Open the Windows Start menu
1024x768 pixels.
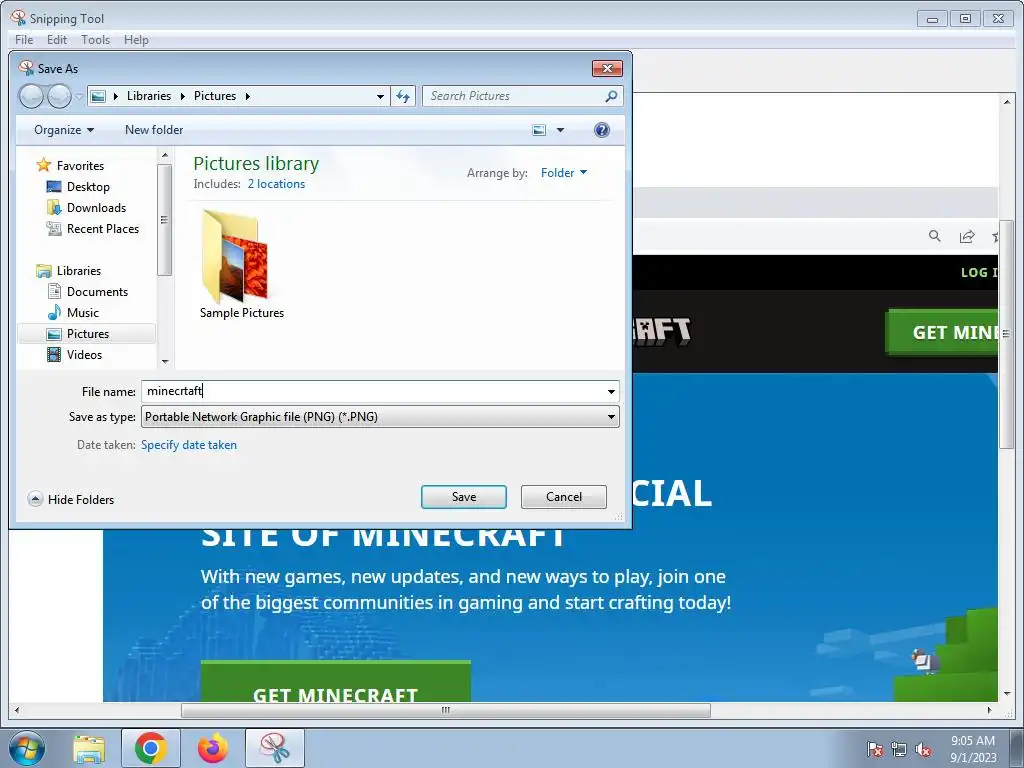pyautogui.click(x=26, y=748)
